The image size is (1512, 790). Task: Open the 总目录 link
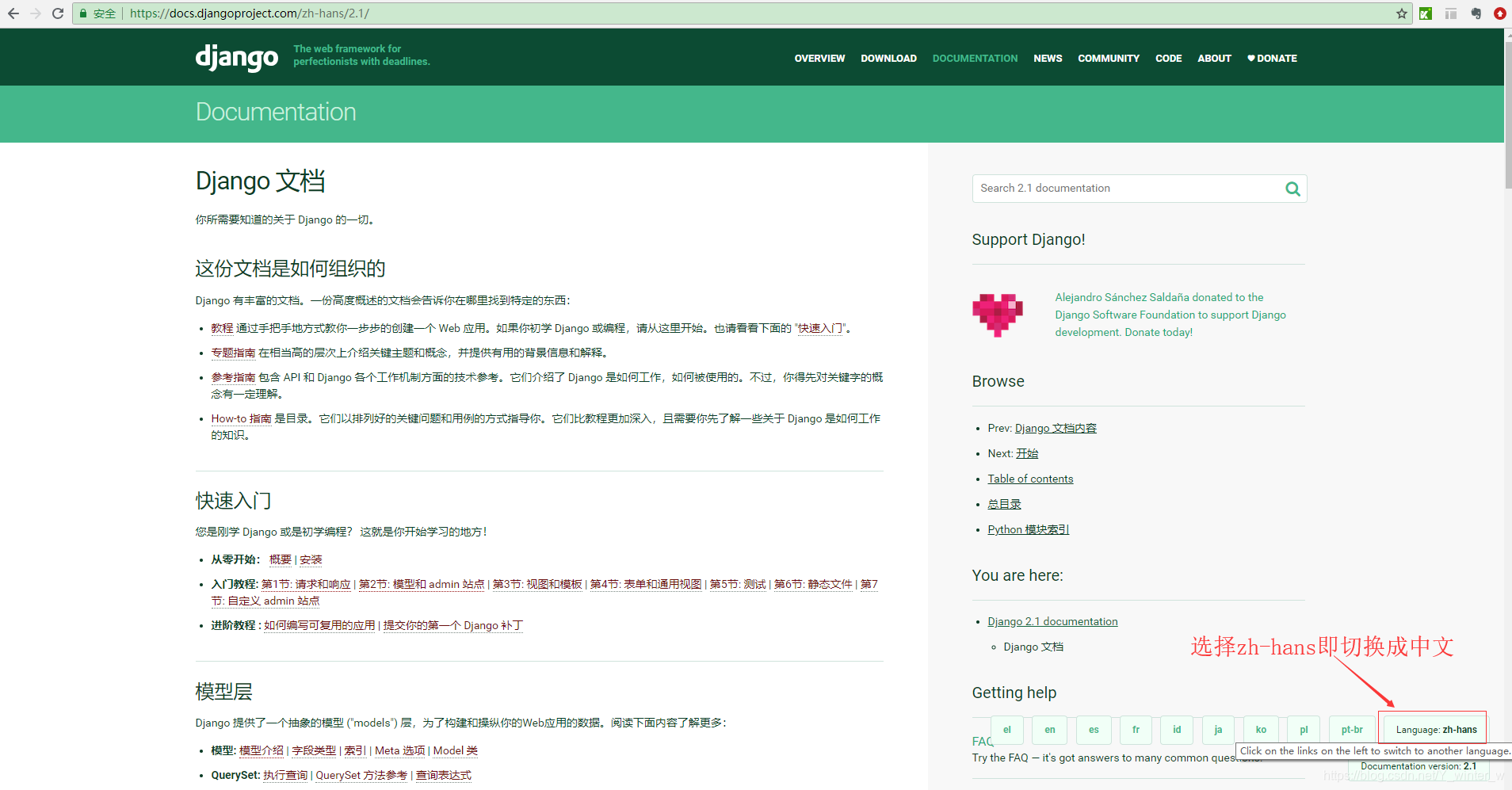click(x=1004, y=504)
